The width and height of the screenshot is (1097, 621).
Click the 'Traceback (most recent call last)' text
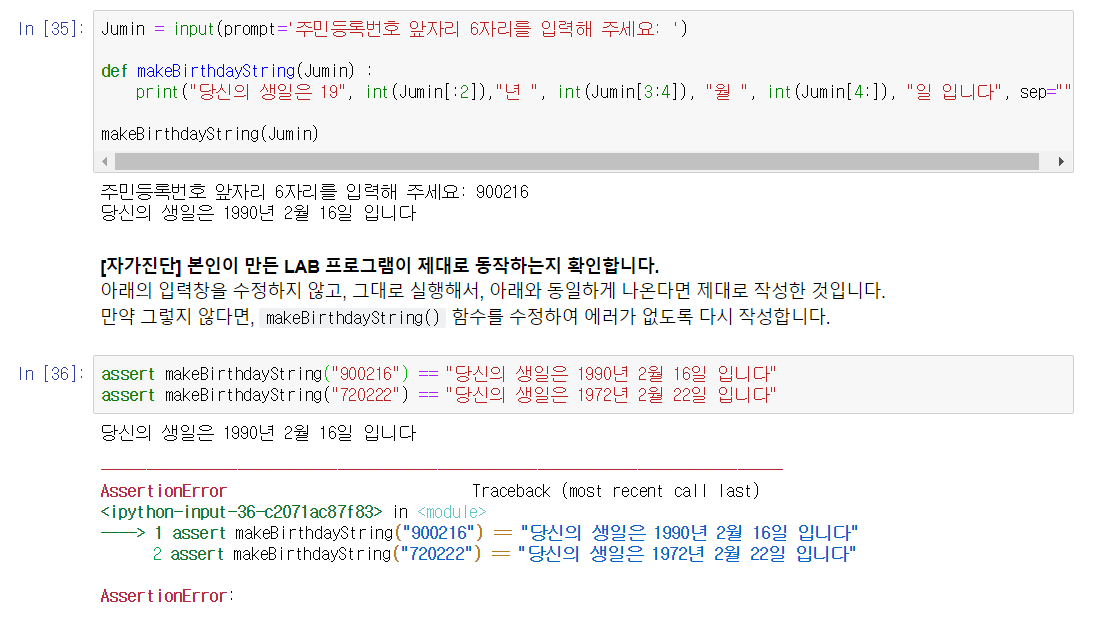(x=616, y=491)
